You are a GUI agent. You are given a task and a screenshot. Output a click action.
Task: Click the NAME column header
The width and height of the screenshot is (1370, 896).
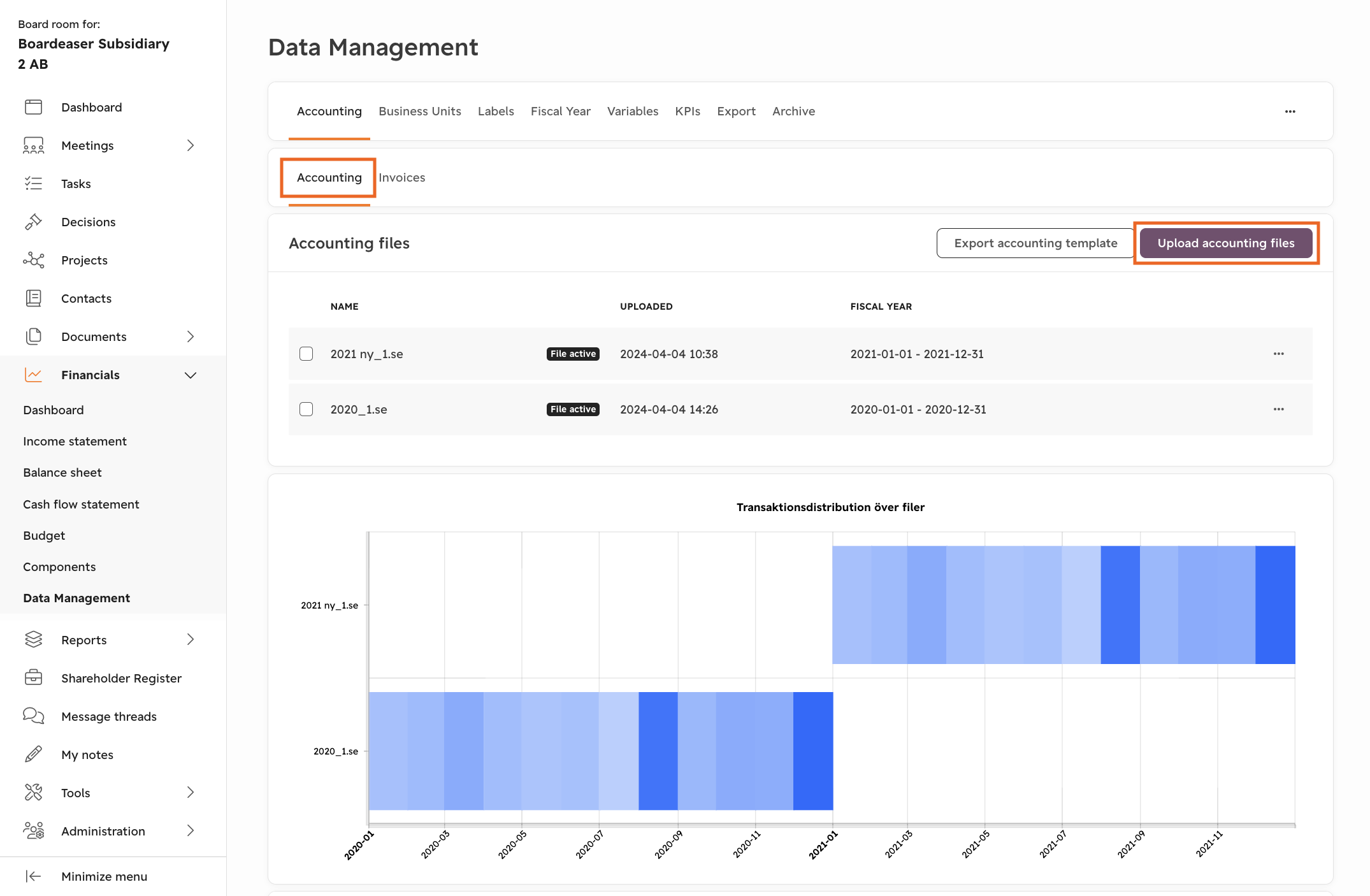[344, 307]
